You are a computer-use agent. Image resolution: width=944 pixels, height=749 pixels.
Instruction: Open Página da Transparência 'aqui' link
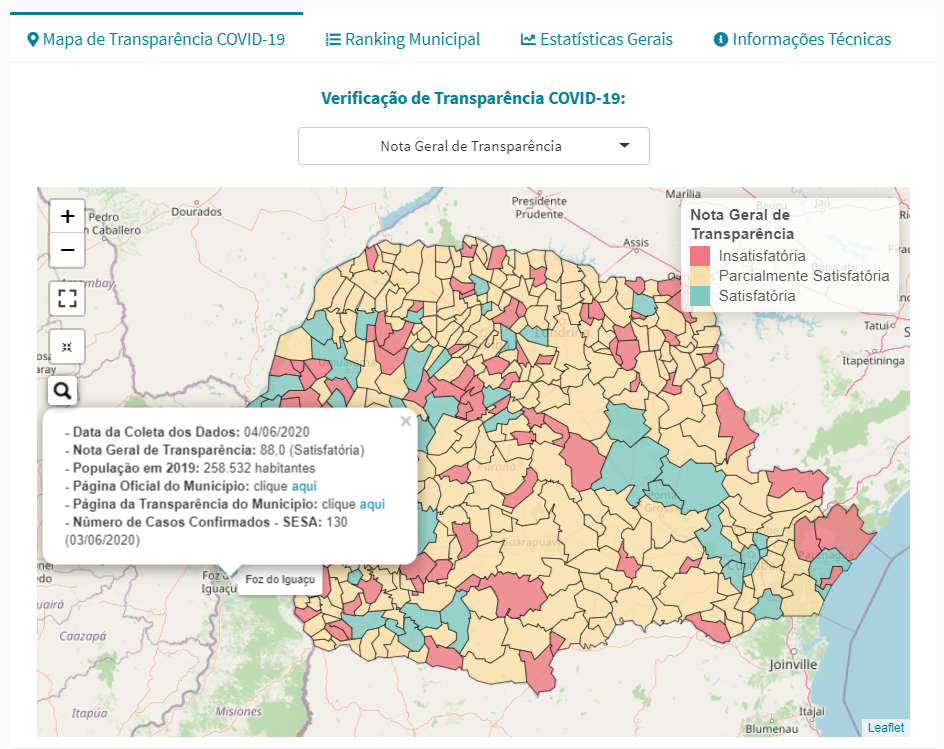point(372,504)
